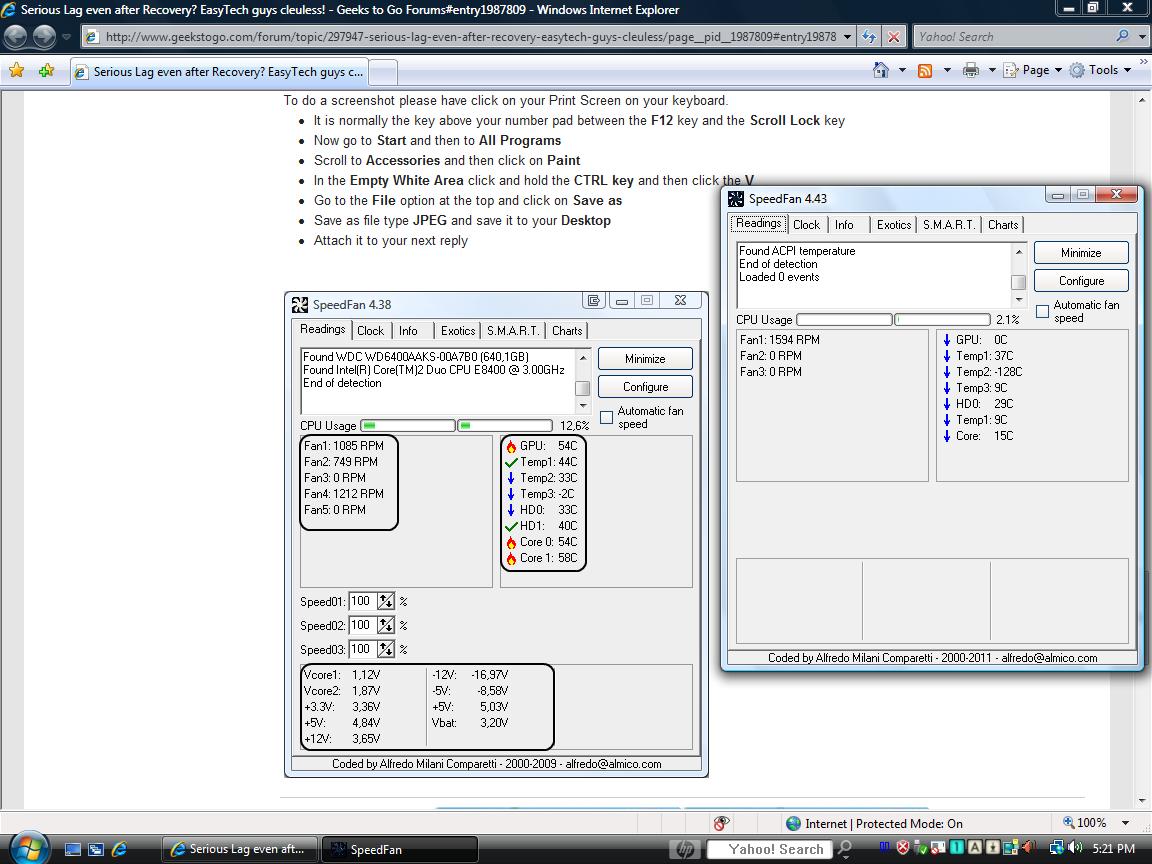Click the fan icon in SpeedFan 4.43's title bar

[735, 198]
